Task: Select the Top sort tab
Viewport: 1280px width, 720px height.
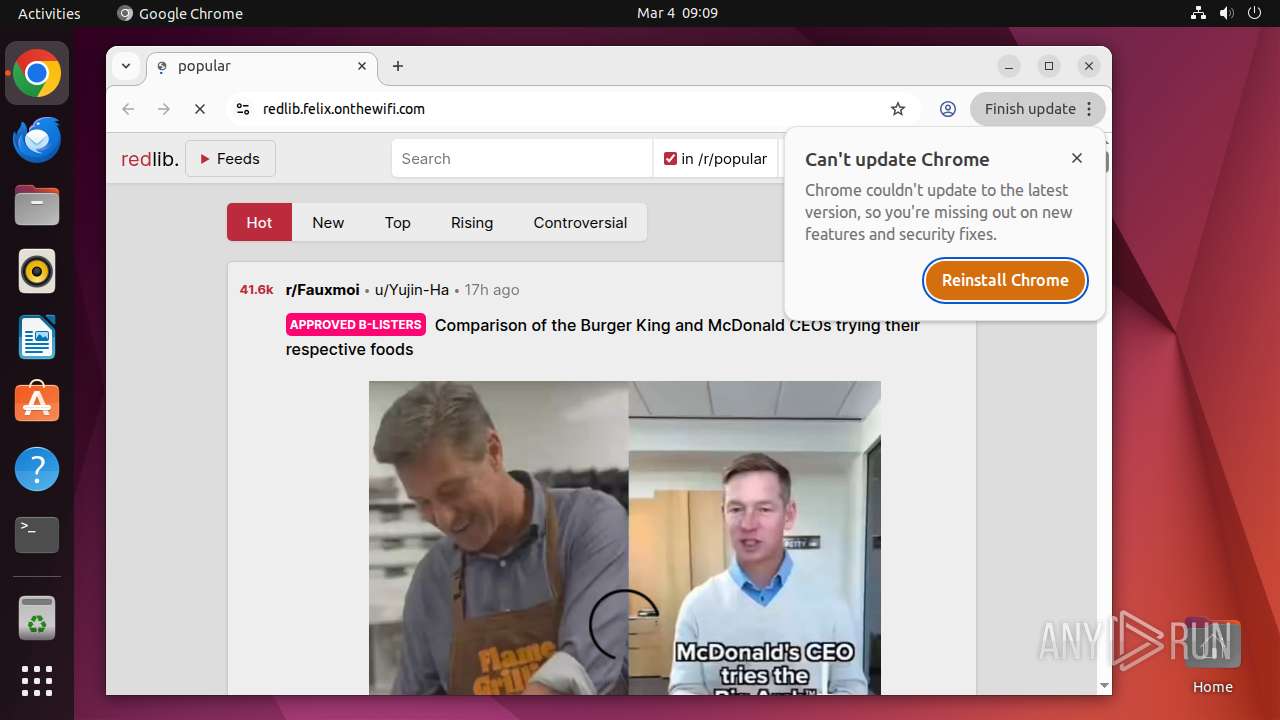Action: [398, 222]
